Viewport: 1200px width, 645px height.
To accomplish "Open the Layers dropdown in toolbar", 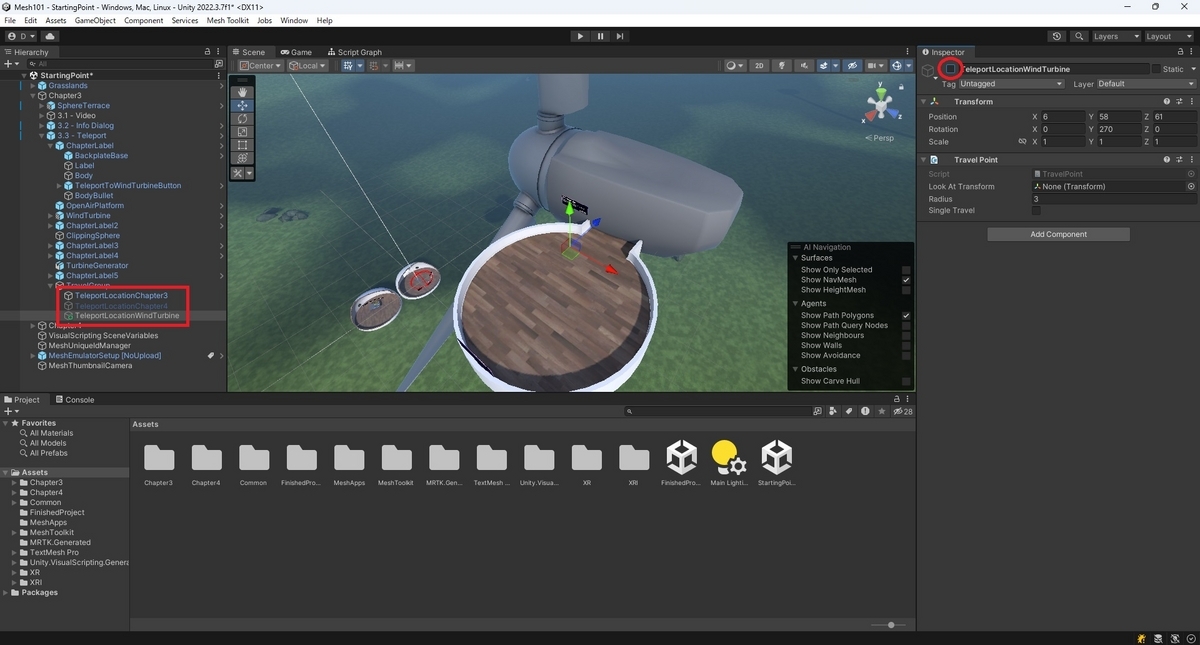I will [1115, 36].
